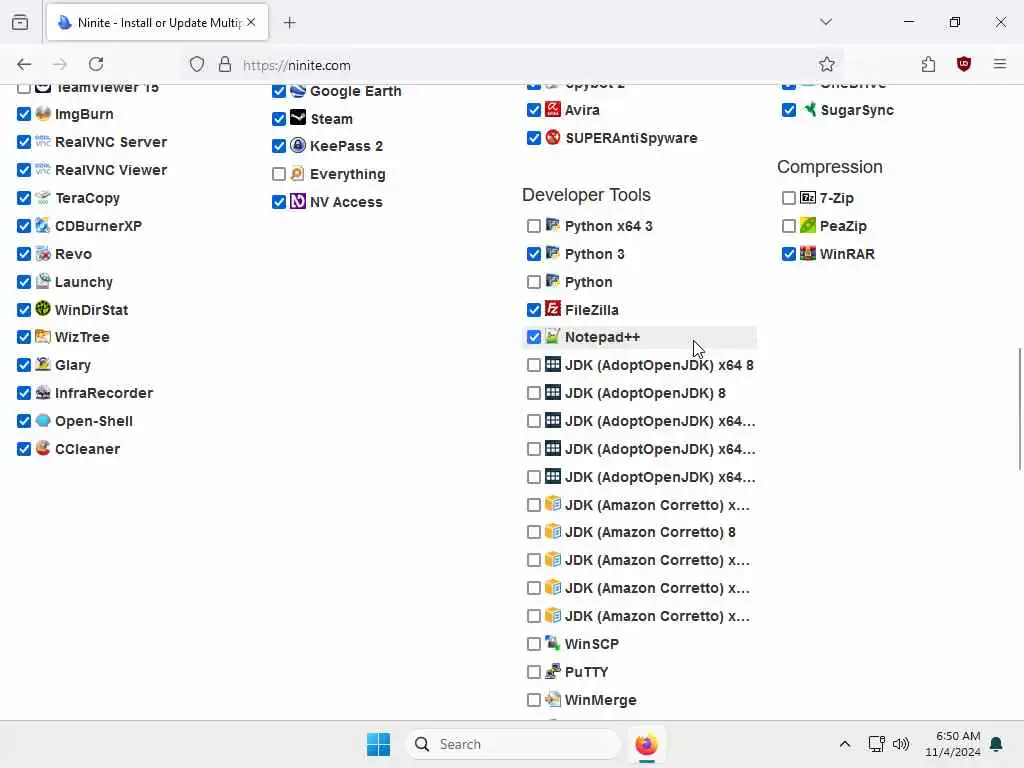Open Firefox application menu
Screen dimensions: 1024x768
pyautogui.click(x=1000, y=64)
